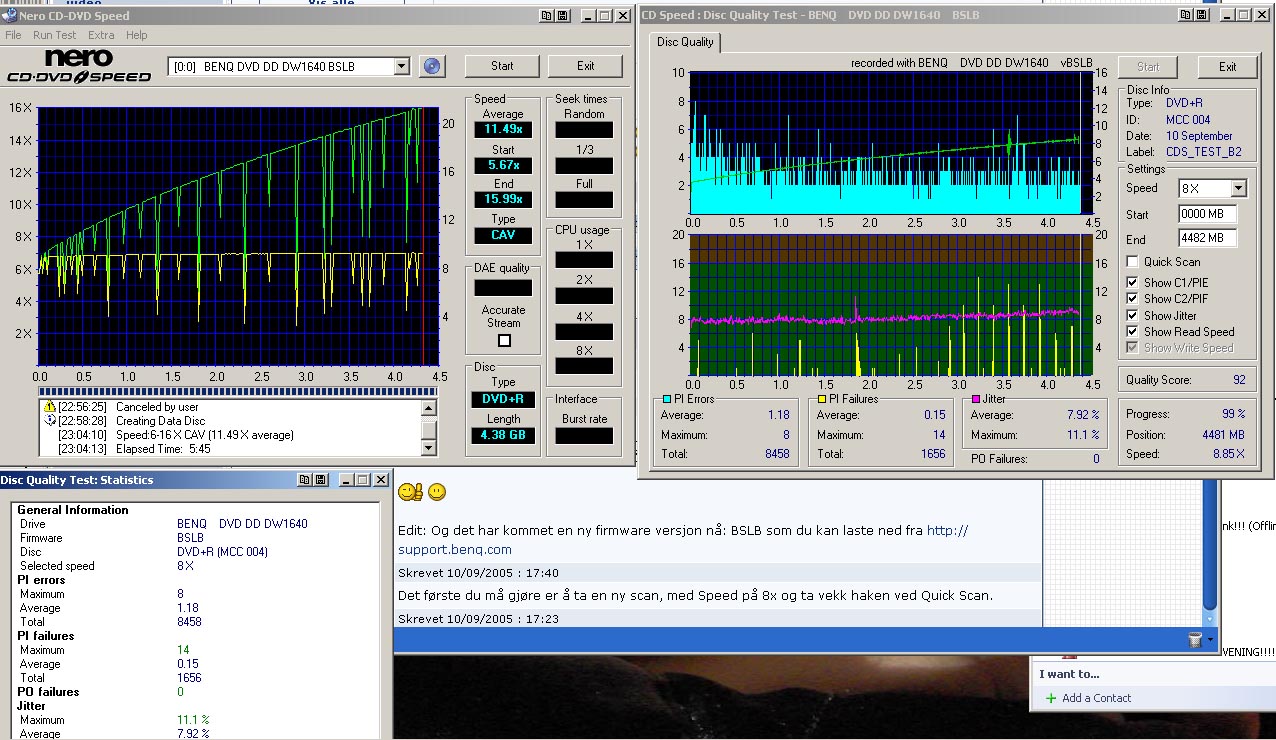
Task: Click cyan PI Errors legend swatch
Action: [x=667, y=399]
